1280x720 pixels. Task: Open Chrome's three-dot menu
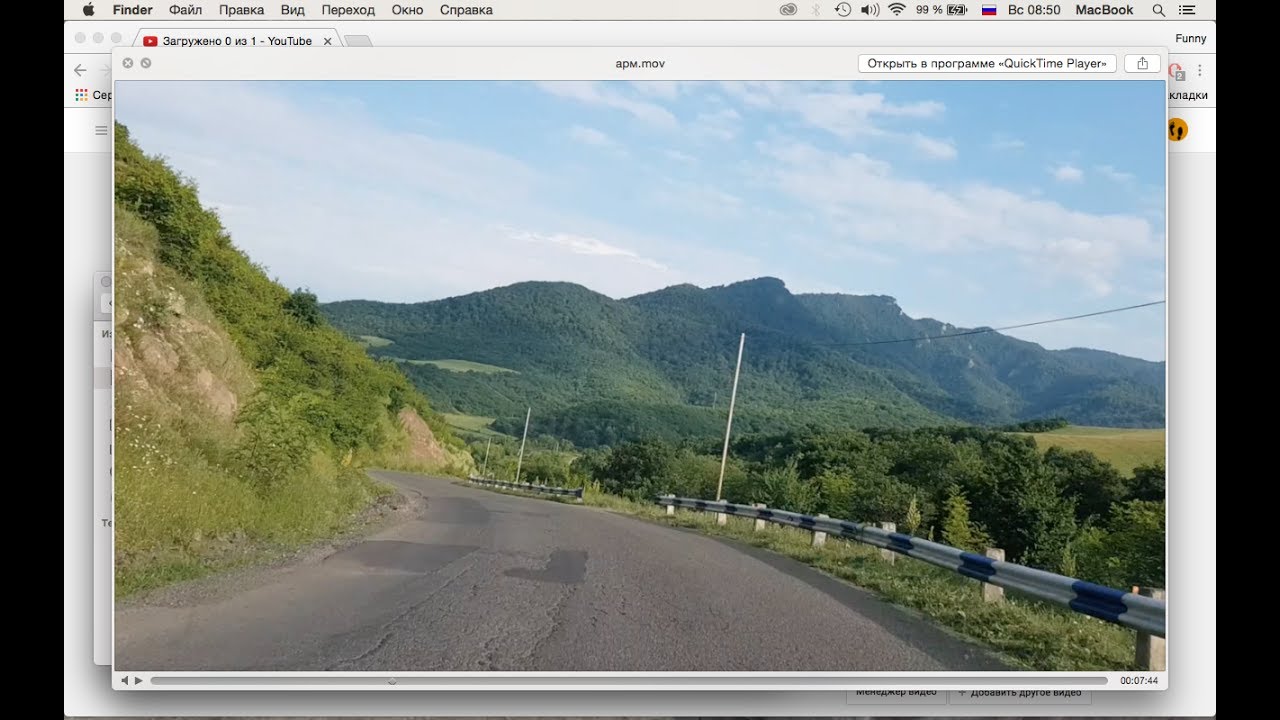point(1199,71)
